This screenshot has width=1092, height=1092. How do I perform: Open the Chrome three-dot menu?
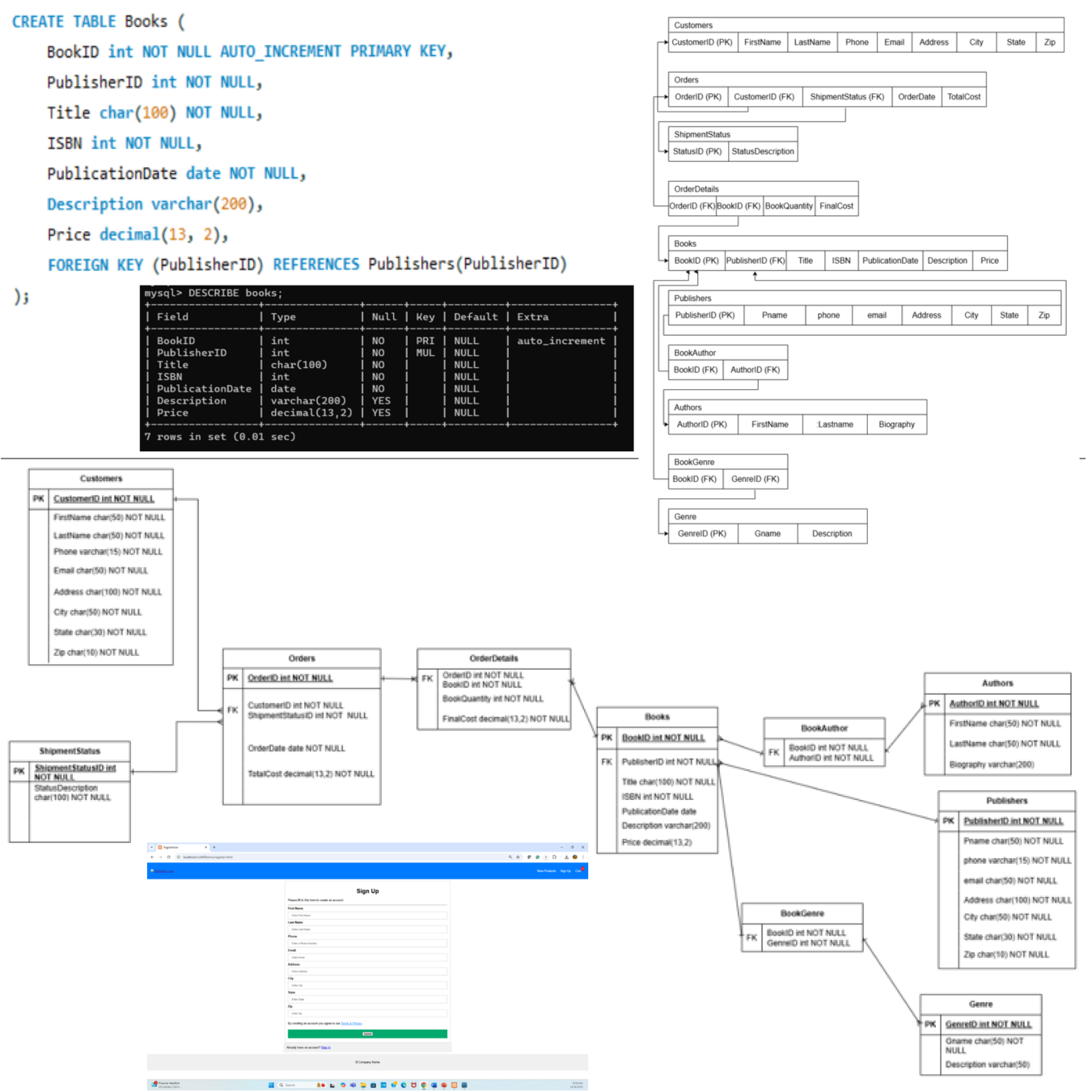(x=582, y=857)
